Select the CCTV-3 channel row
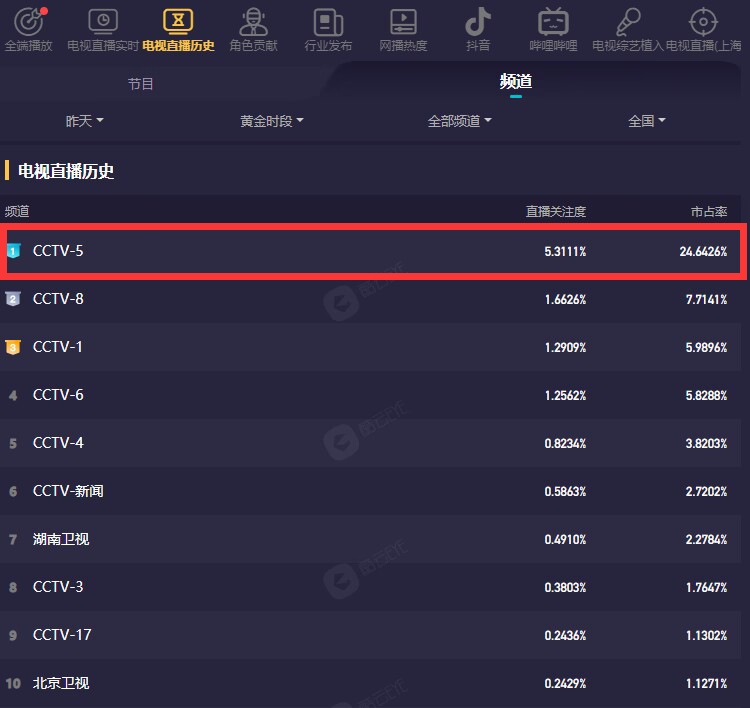The image size is (750, 708). tap(370, 587)
